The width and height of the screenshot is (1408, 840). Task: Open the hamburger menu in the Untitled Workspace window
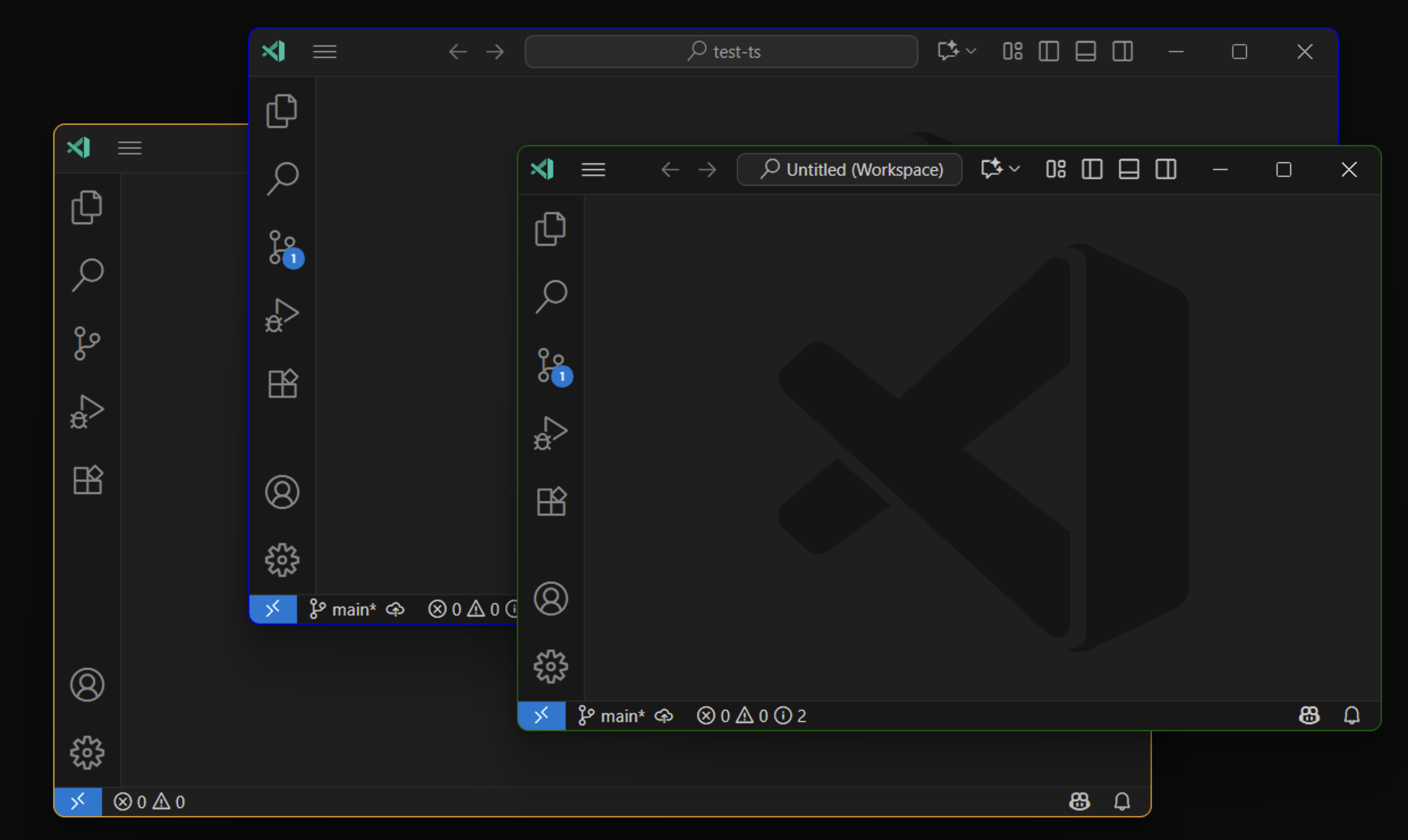(593, 169)
